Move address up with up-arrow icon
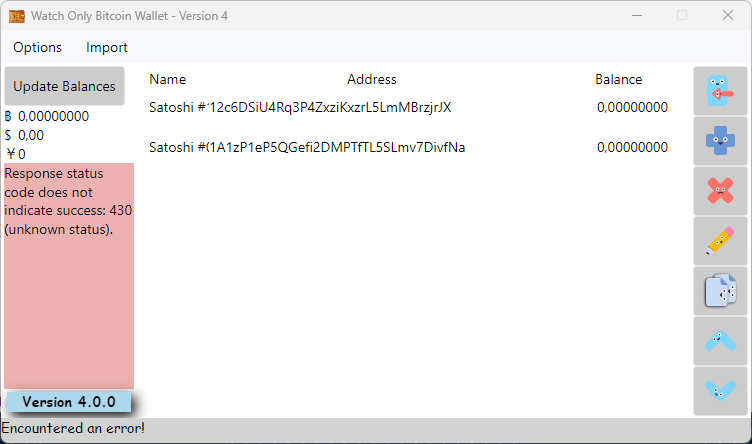Viewport: 752px width, 444px height. tap(720, 341)
